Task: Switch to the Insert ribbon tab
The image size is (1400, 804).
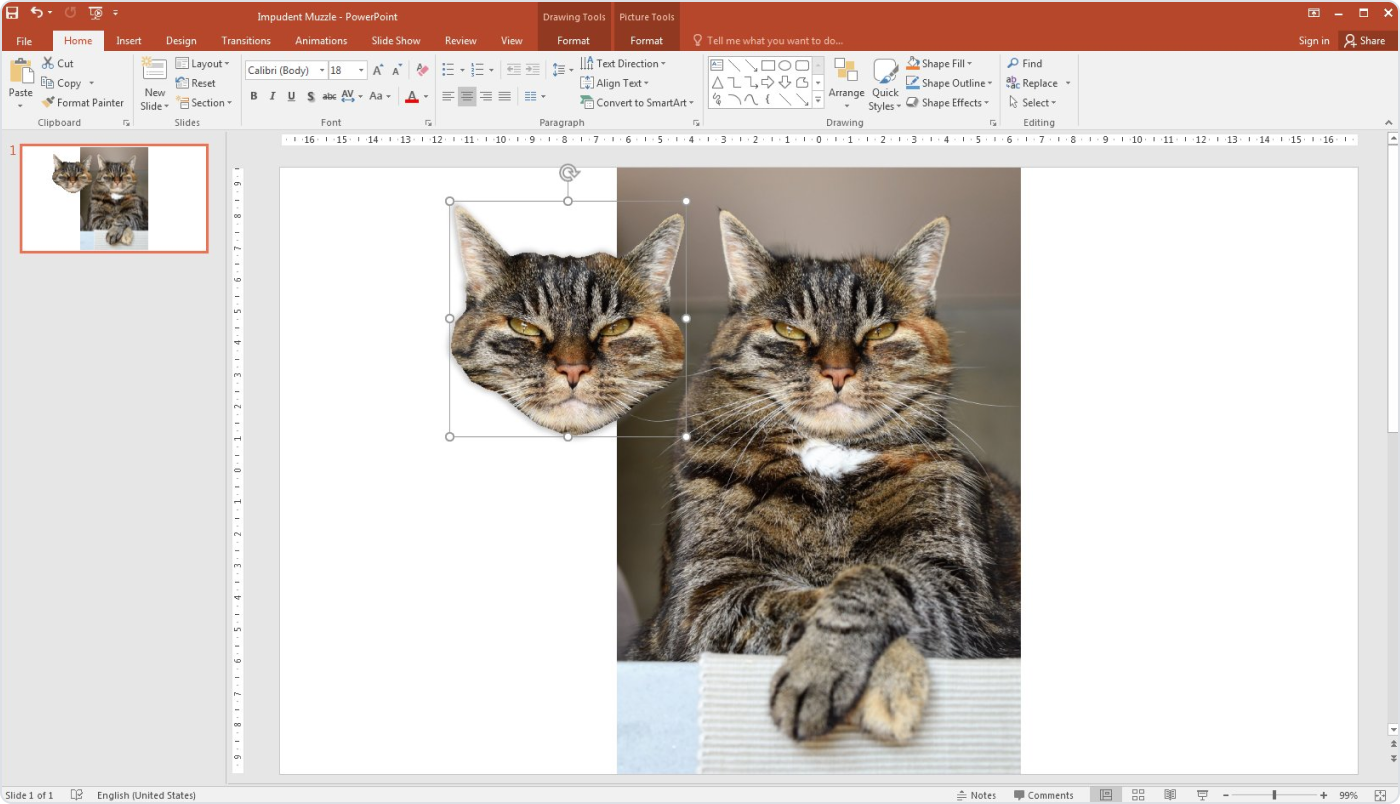Action: [x=128, y=40]
